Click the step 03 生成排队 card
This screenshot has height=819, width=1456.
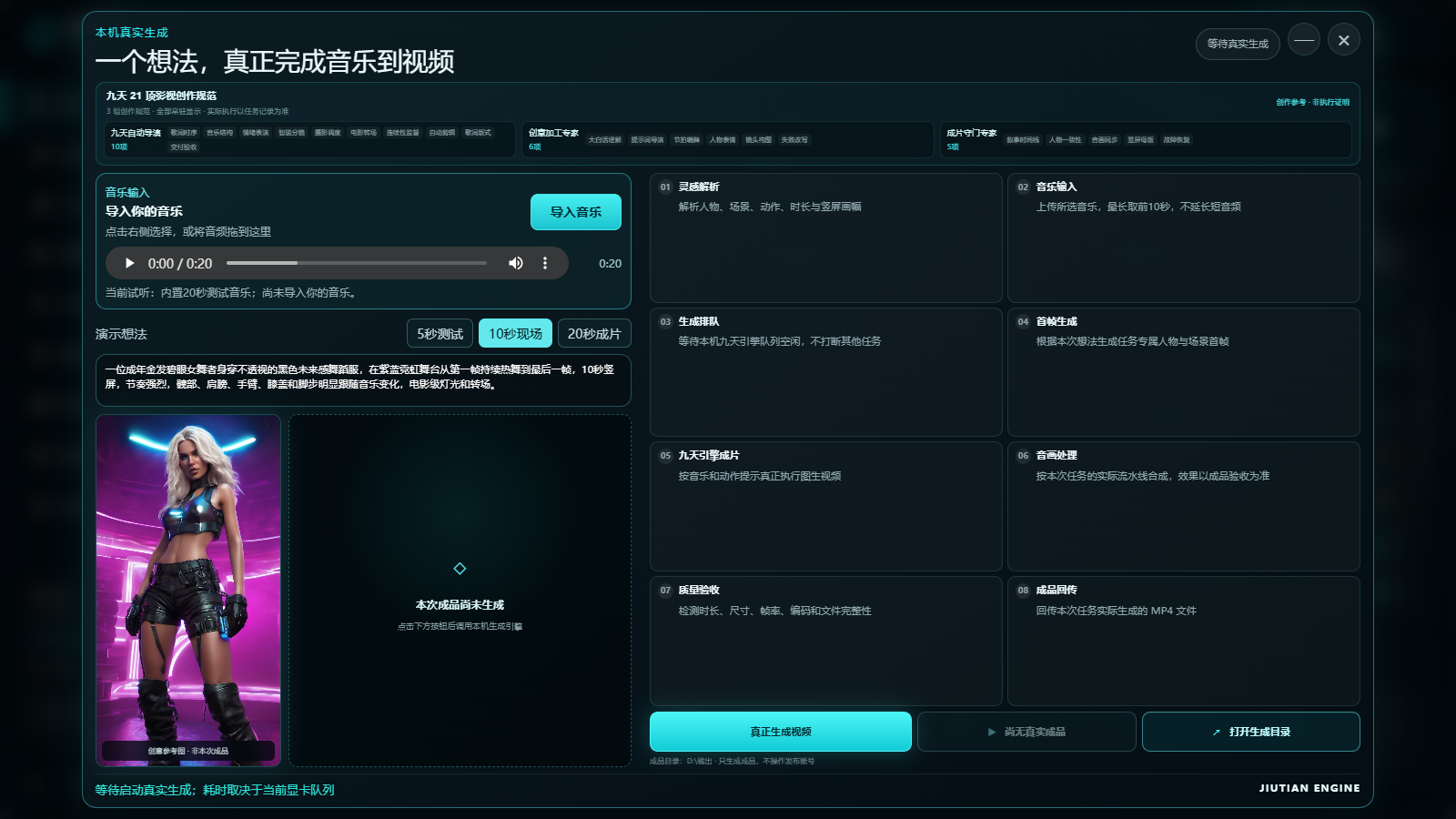[x=826, y=372]
